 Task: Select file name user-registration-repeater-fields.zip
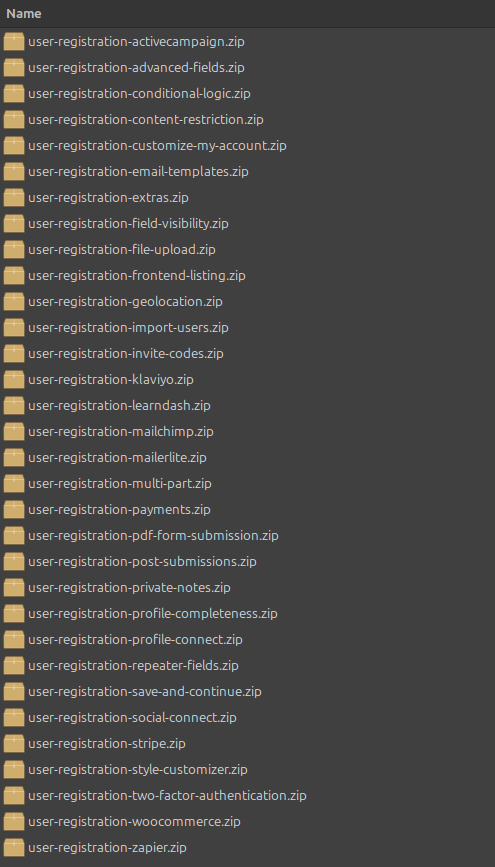[133, 665]
